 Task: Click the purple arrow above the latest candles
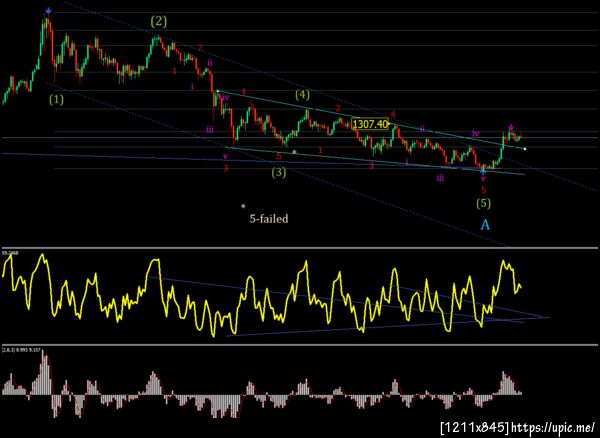pos(511,127)
